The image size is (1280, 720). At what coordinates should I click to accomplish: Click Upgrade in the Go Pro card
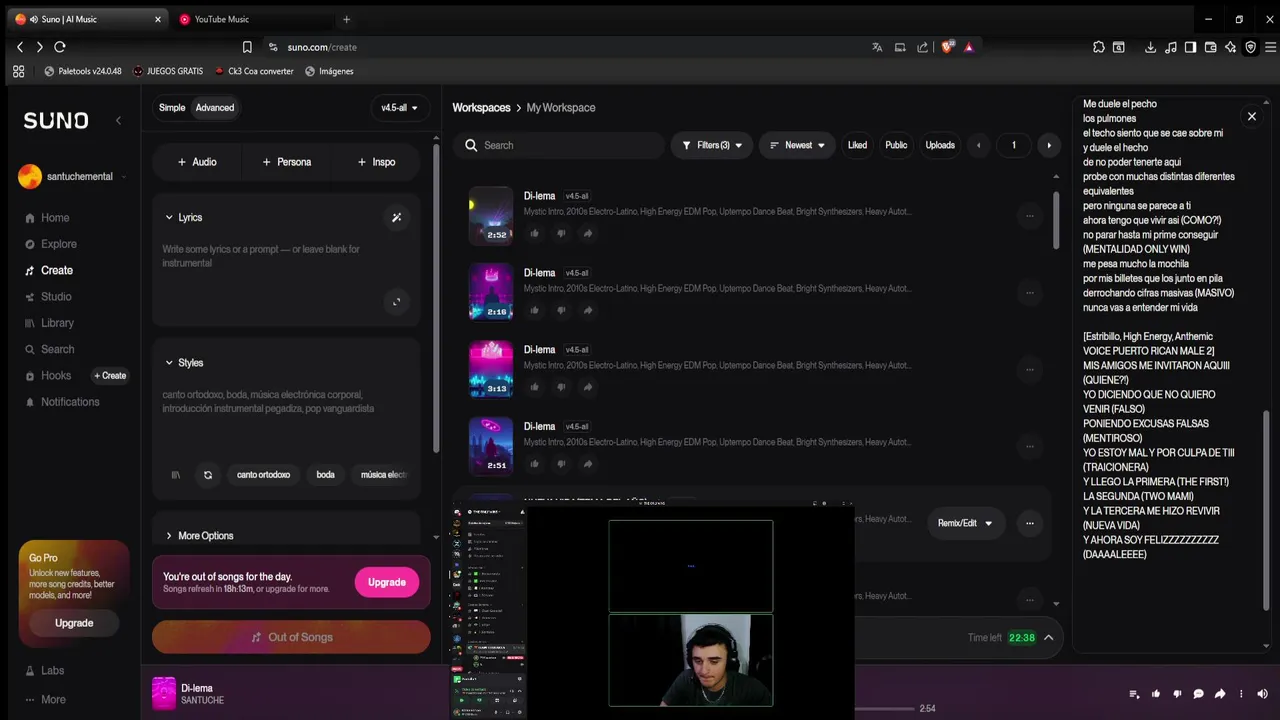pyautogui.click(x=74, y=623)
